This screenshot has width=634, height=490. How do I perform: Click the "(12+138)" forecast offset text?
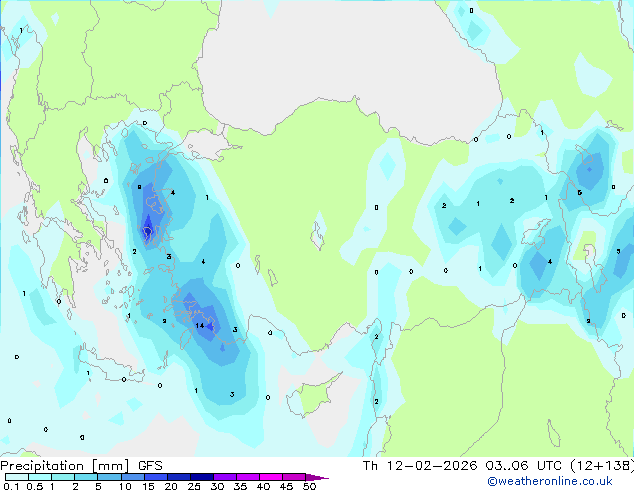pos(602,466)
